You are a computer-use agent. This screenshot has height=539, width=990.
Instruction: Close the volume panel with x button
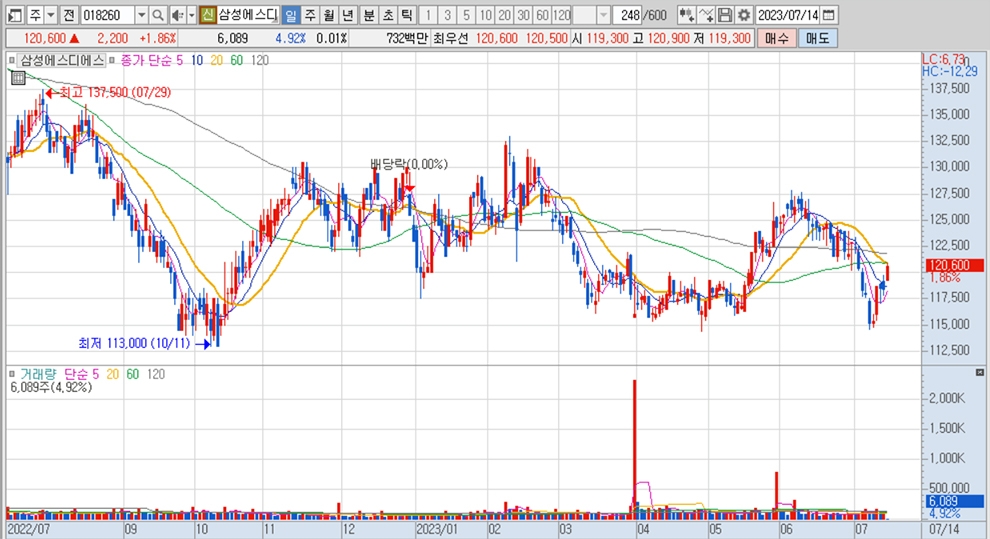(x=979, y=372)
